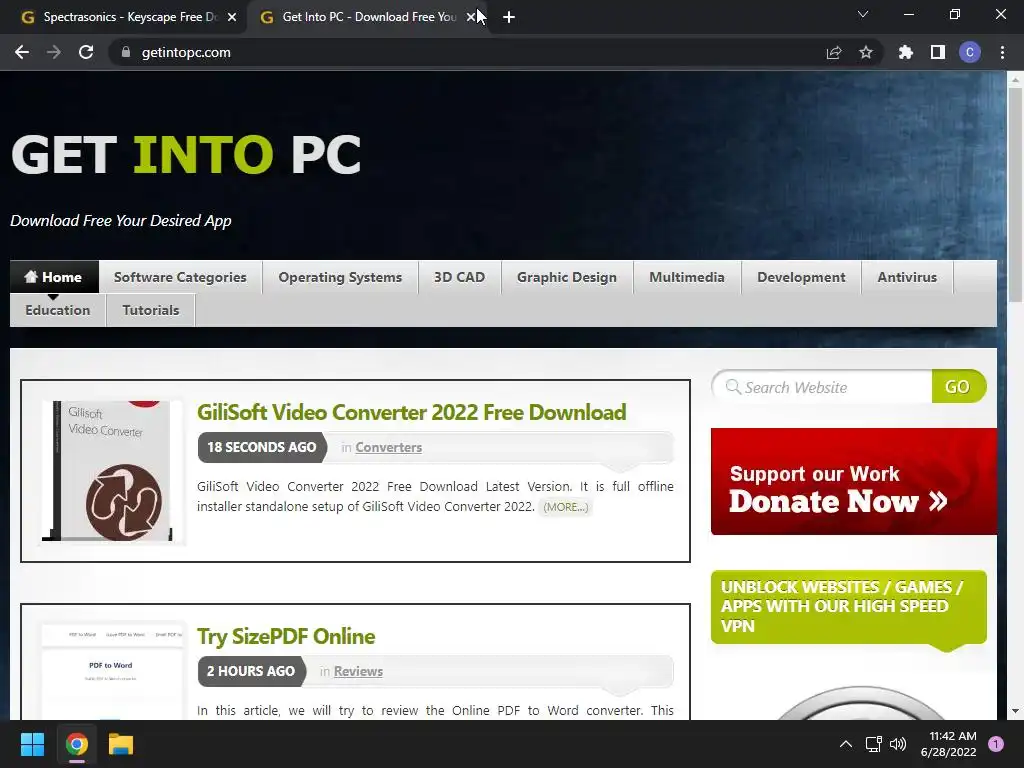The image size is (1024, 768).
Task: Open the Converters category link
Action: click(x=389, y=447)
